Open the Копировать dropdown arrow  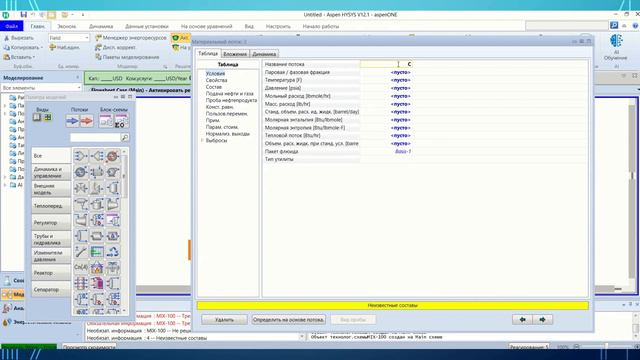[x=41, y=48]
